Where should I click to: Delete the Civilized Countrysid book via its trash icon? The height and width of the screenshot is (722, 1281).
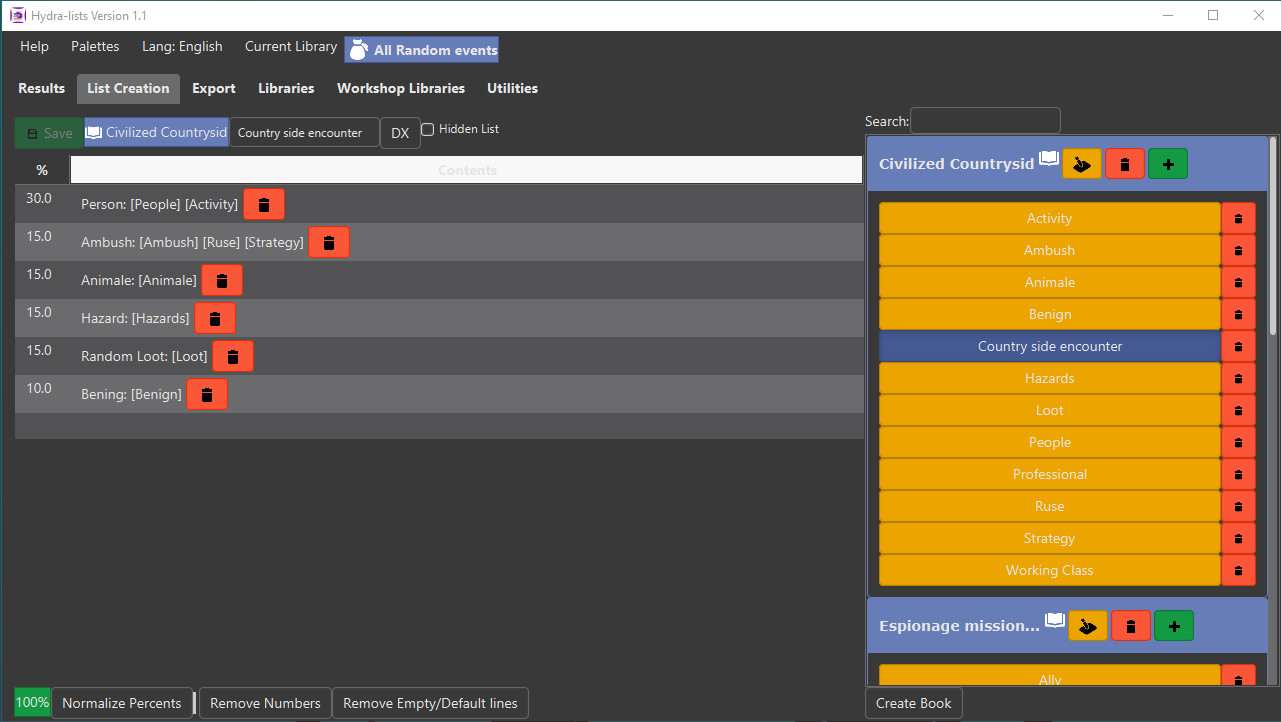point(1125,163)
